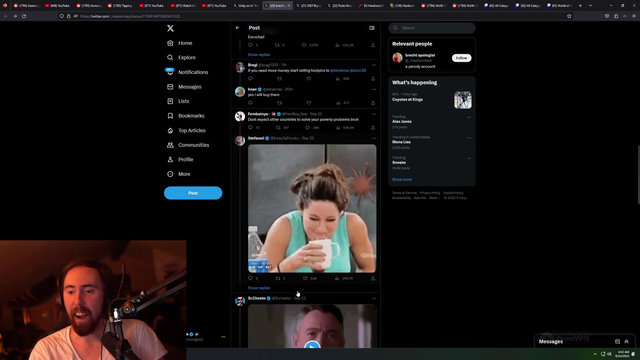Screen dimensions: 640x360
Task: Open more options for Alex Jones trend
Action: pos(469,118)
